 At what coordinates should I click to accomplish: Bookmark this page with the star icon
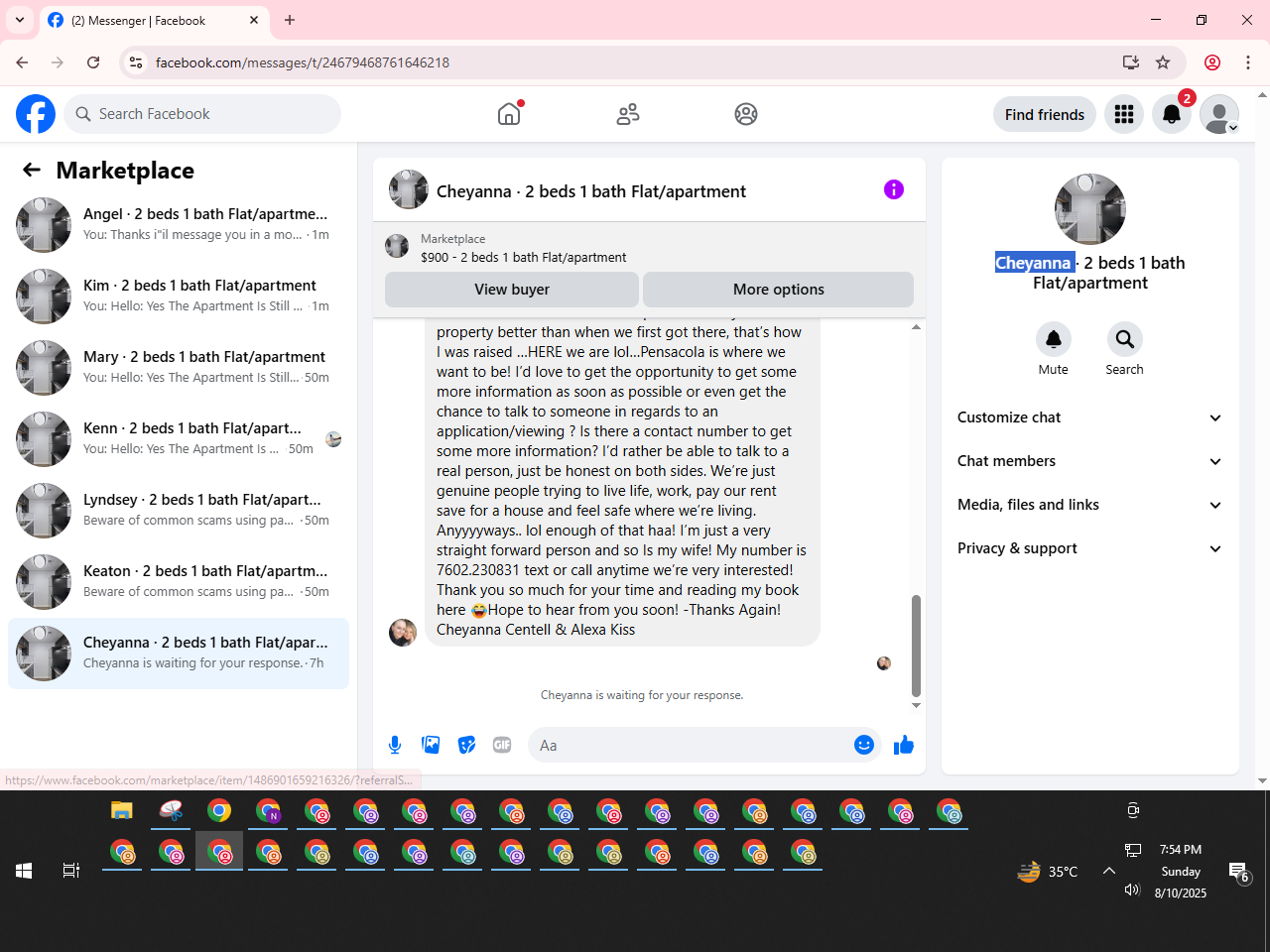pyautogui.click(x=1163, y=62)
